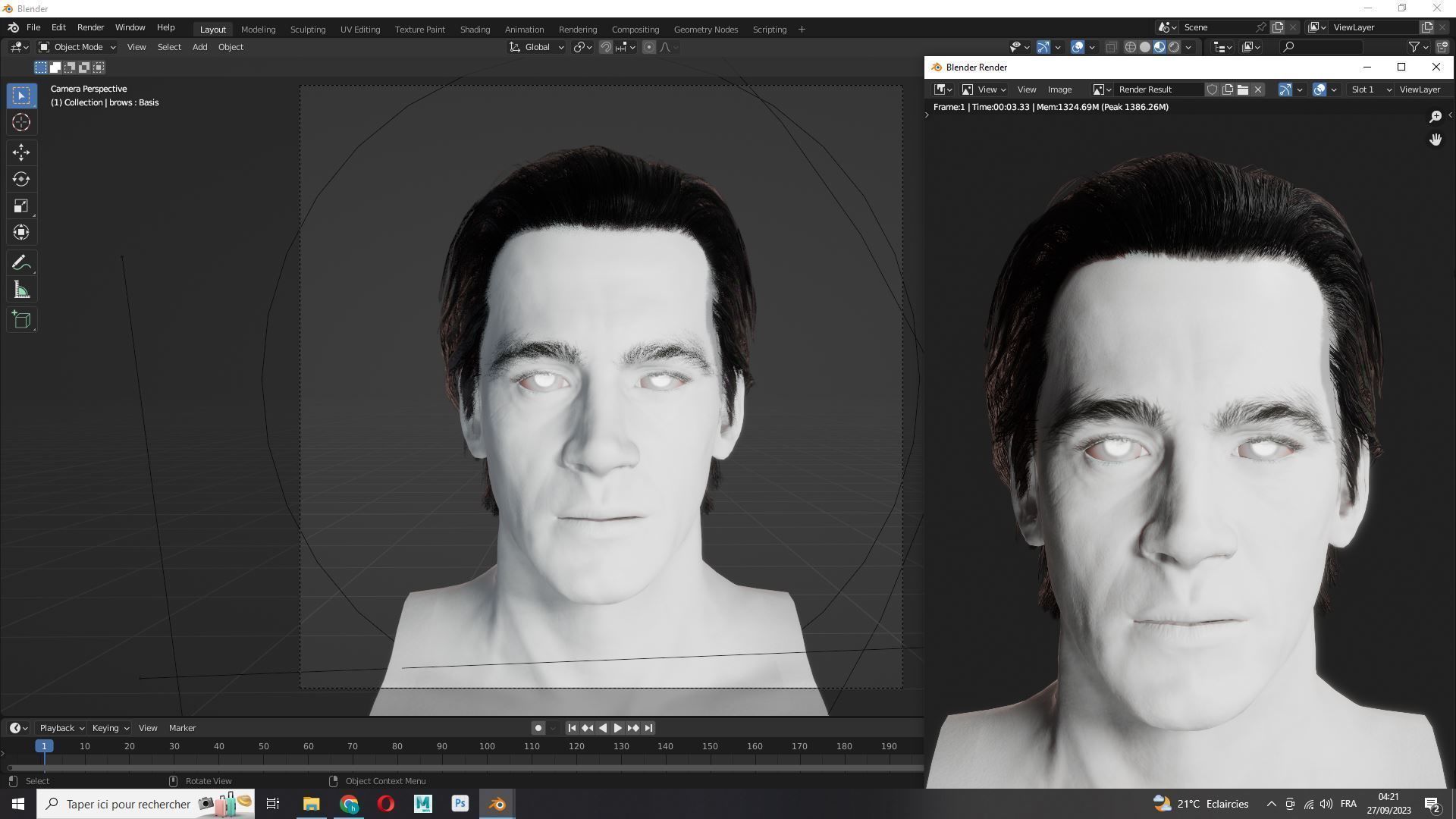Select the Select Box tool
The height and width of the screenshot is (819, 1456).
pyautogui.click(x=21, y=96)
